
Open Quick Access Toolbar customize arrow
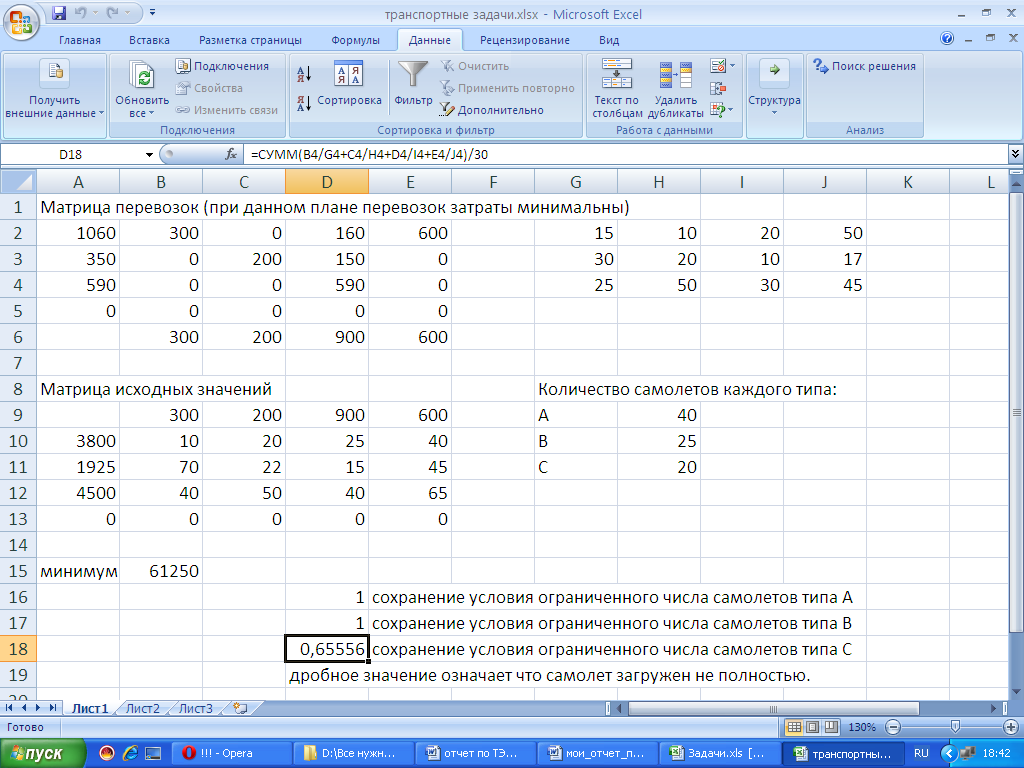tap(152, 12)
